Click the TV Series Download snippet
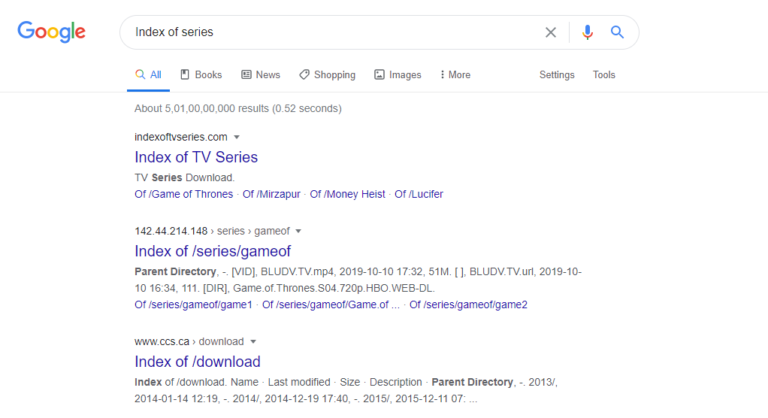This screenshot has height=418, width=768. coord(185,177)
